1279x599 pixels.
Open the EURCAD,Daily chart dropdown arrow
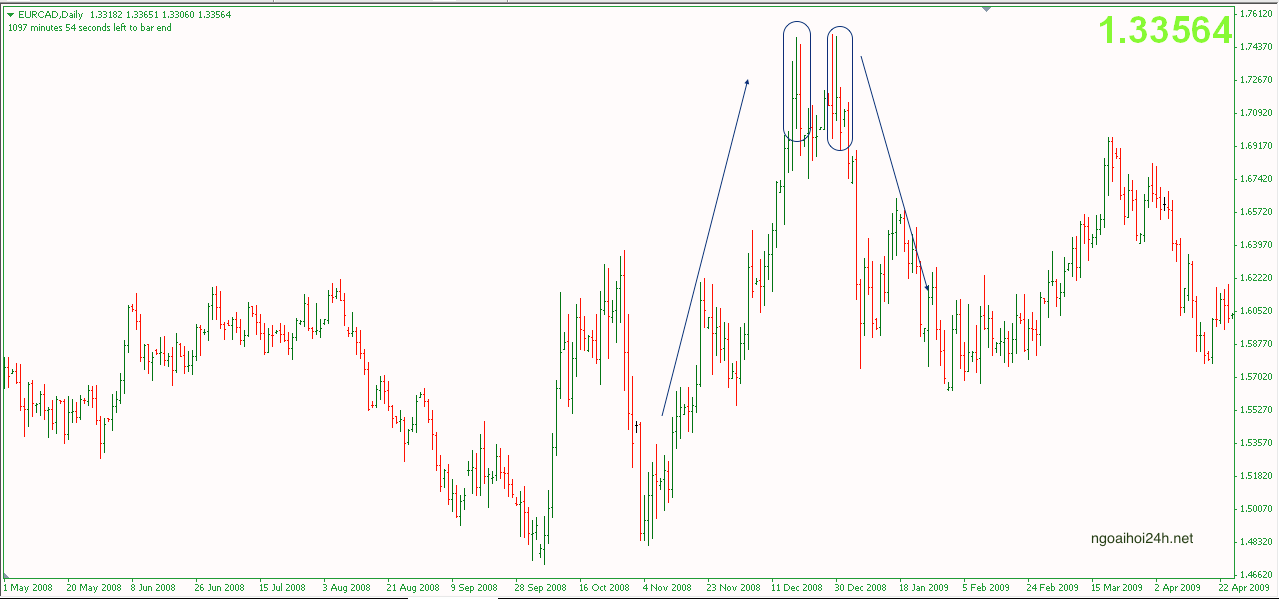point(11,15)
